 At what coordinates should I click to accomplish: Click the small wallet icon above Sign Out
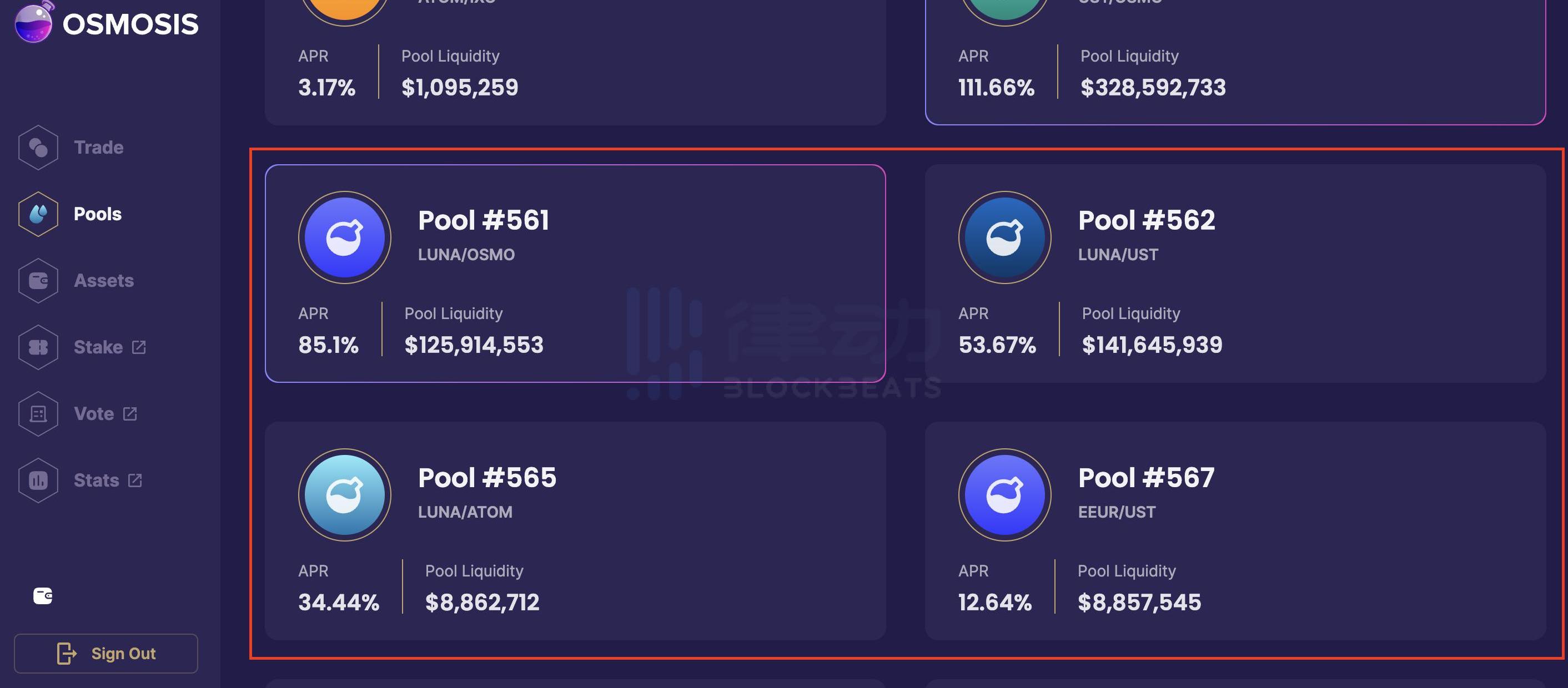pyautogui.click(x=43, y=595)
